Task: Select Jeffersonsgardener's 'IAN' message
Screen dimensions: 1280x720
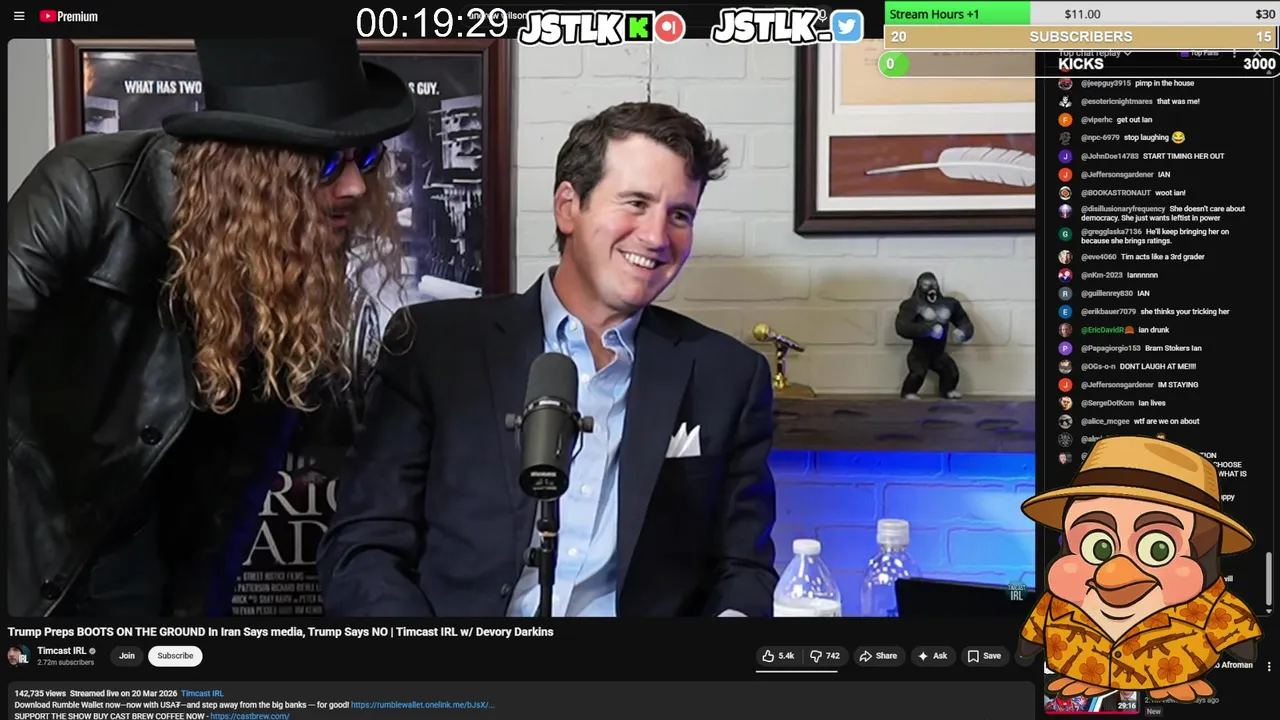Action: coord(1164,174)
